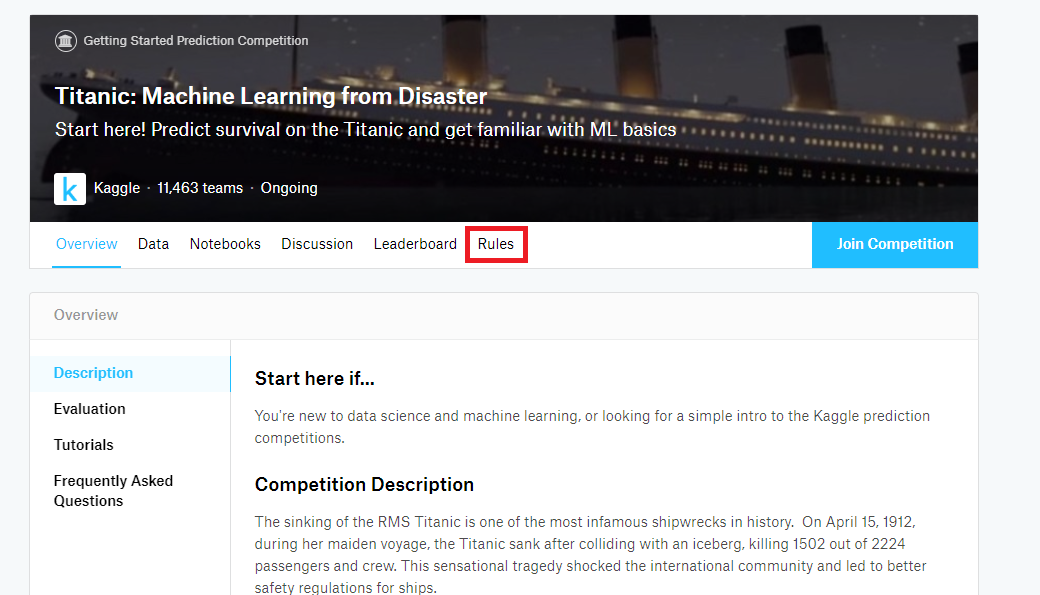Click the 'Start here if...' heading
The height and width of the screenshot is (595, 1040).
[314, 379]
